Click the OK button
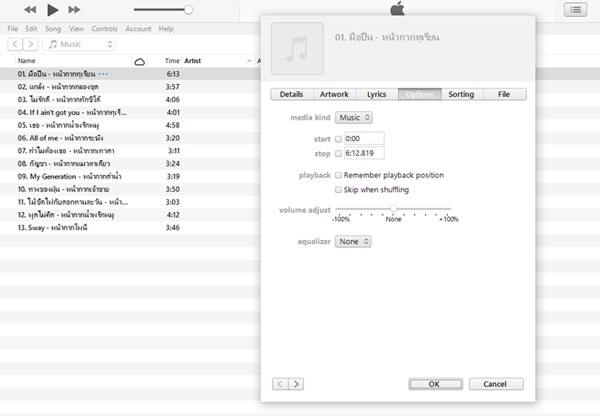600x416 pixels. (x=435, y=384)
